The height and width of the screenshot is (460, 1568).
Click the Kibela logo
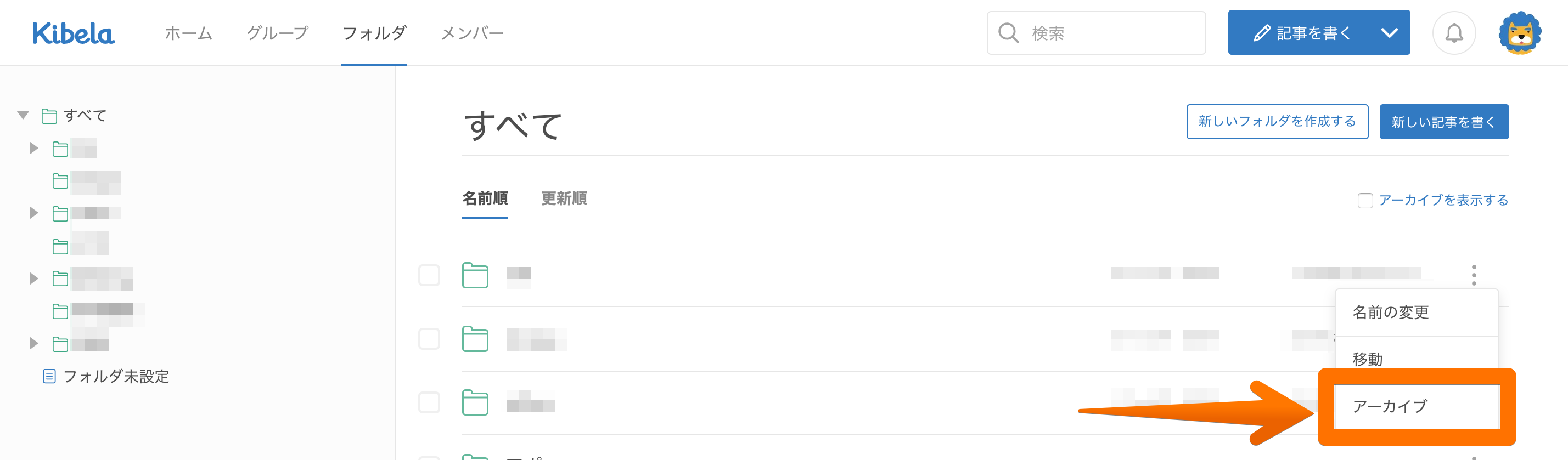[73, 33]
